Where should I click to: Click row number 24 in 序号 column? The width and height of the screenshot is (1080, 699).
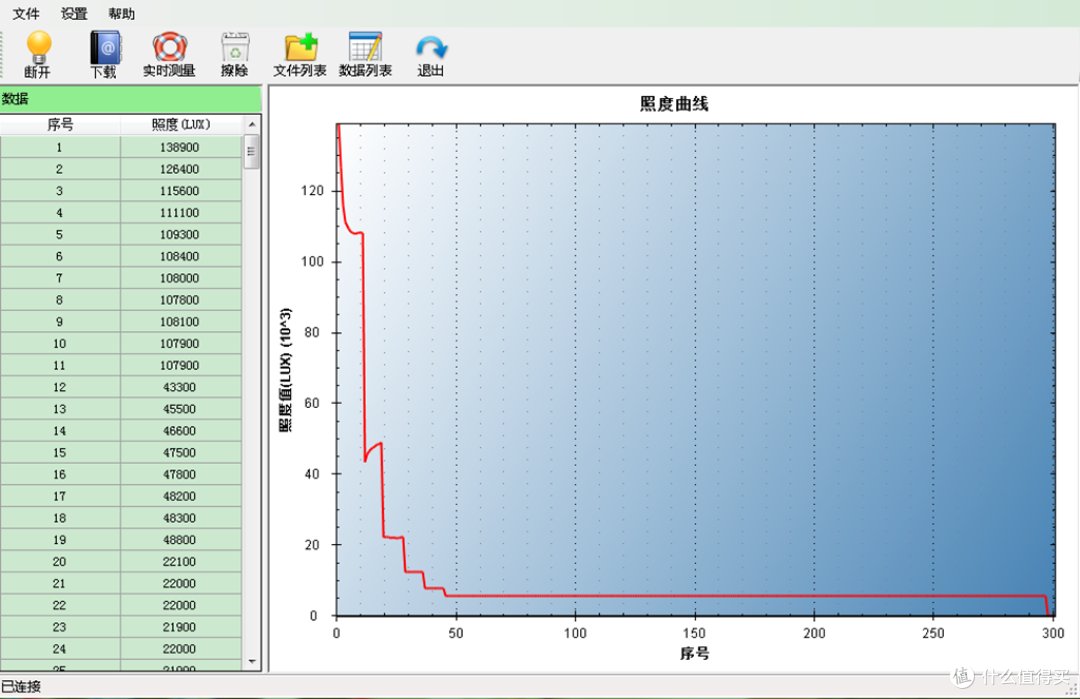click(x=60, y=649)
